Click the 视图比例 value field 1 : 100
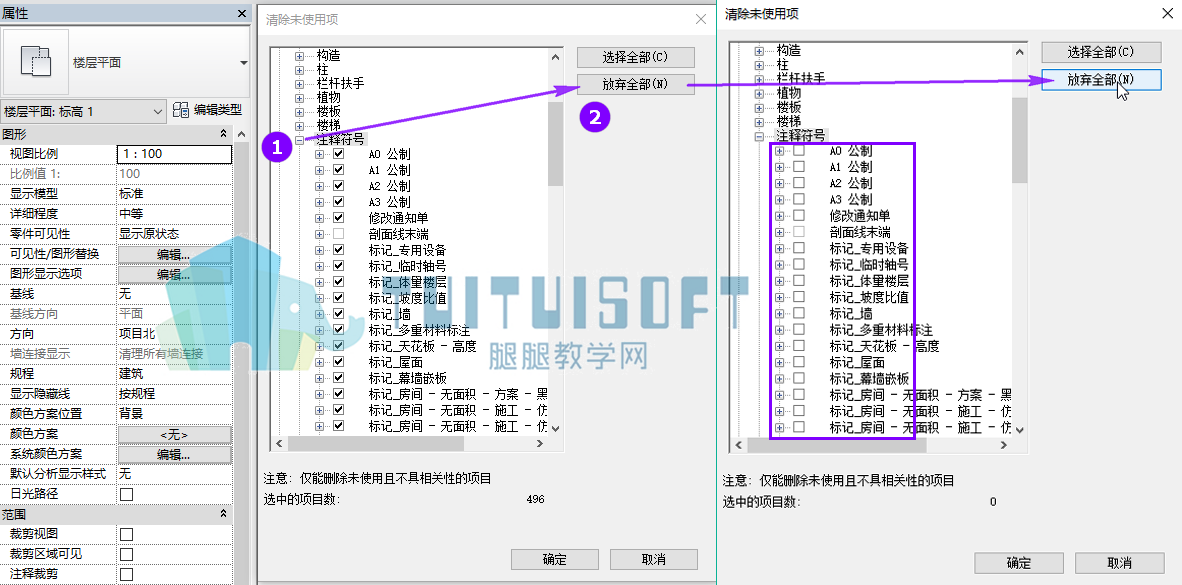Screen dimensions: 1182x585 point(174,154)
